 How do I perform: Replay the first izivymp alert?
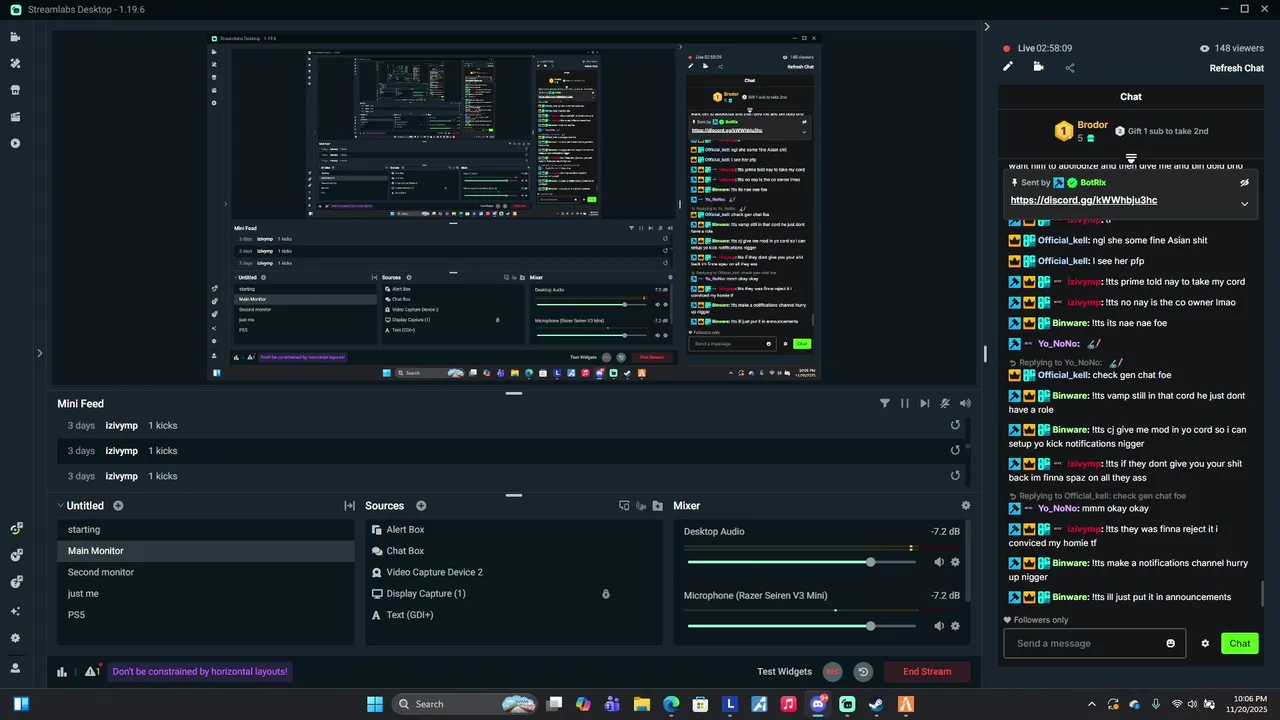pos(955,425)
